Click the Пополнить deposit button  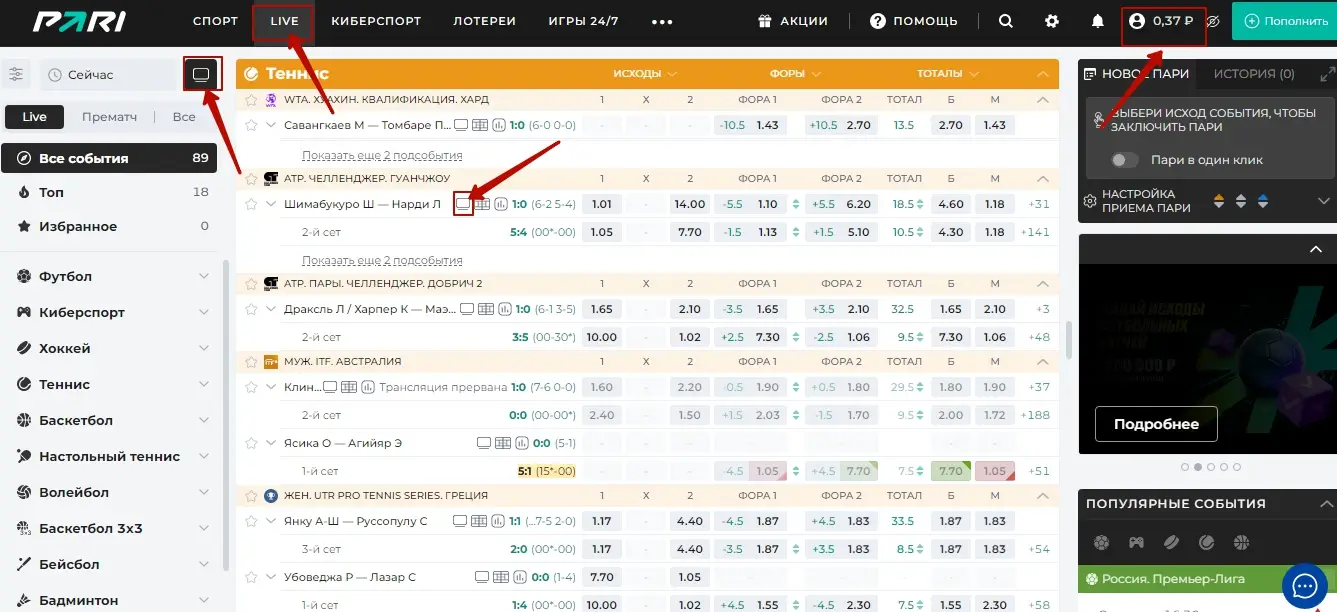[1286, 21]
